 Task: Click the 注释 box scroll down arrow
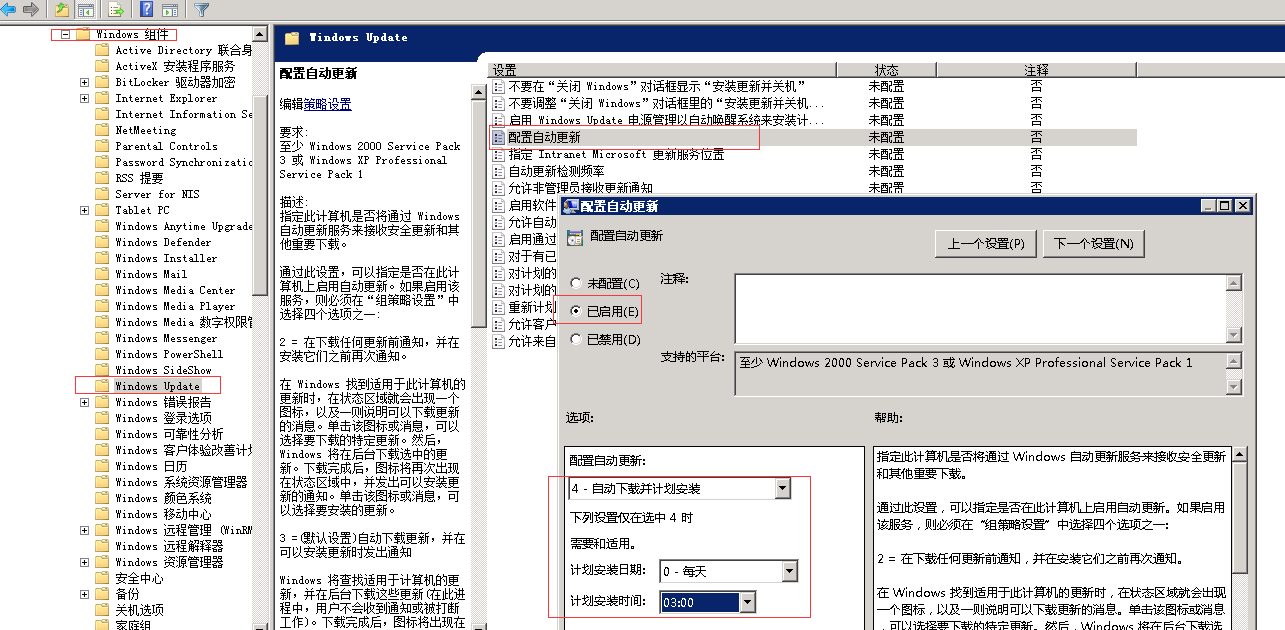pos(1234,335)
